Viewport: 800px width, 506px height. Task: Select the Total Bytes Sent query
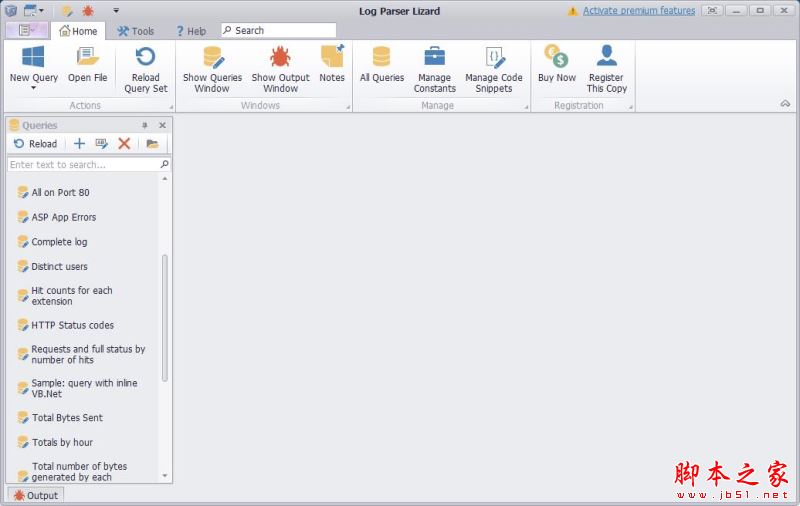tap(67, 417)
